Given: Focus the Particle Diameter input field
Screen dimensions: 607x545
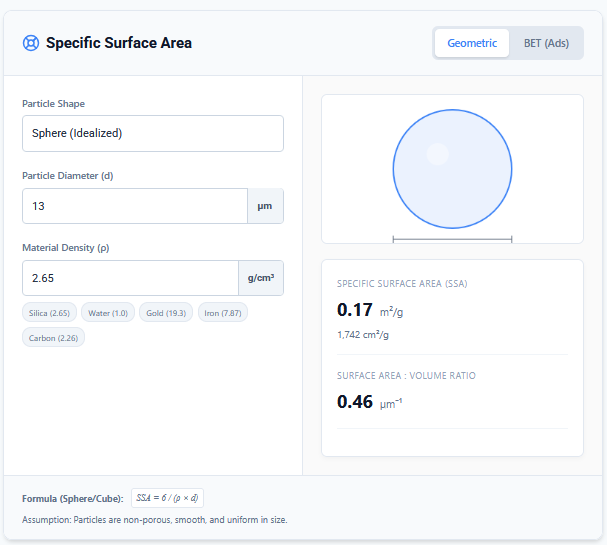Looking at the screenshot, I should (x=135, y=206).
